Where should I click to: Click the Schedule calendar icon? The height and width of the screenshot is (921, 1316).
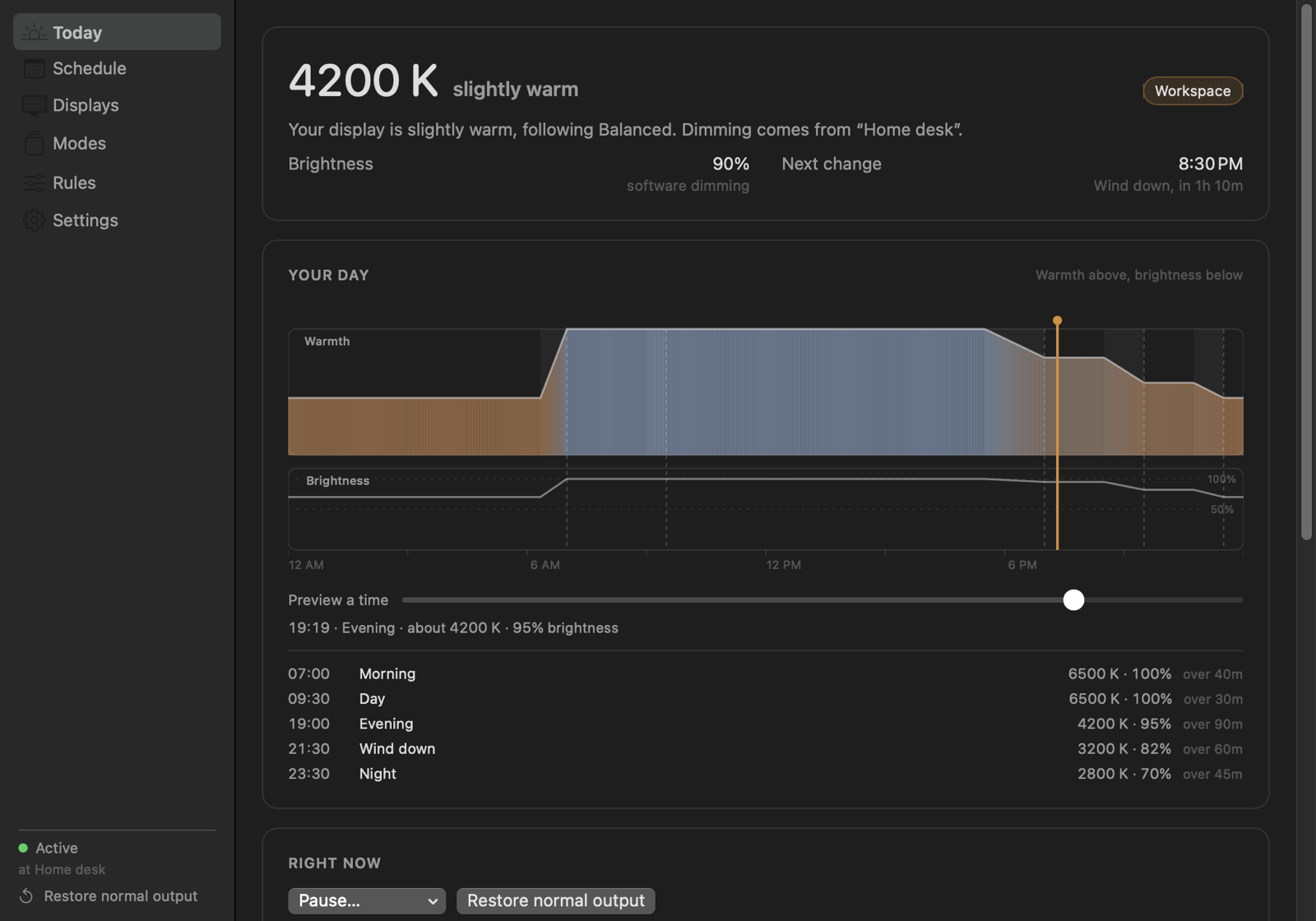(x=34, y=68)
